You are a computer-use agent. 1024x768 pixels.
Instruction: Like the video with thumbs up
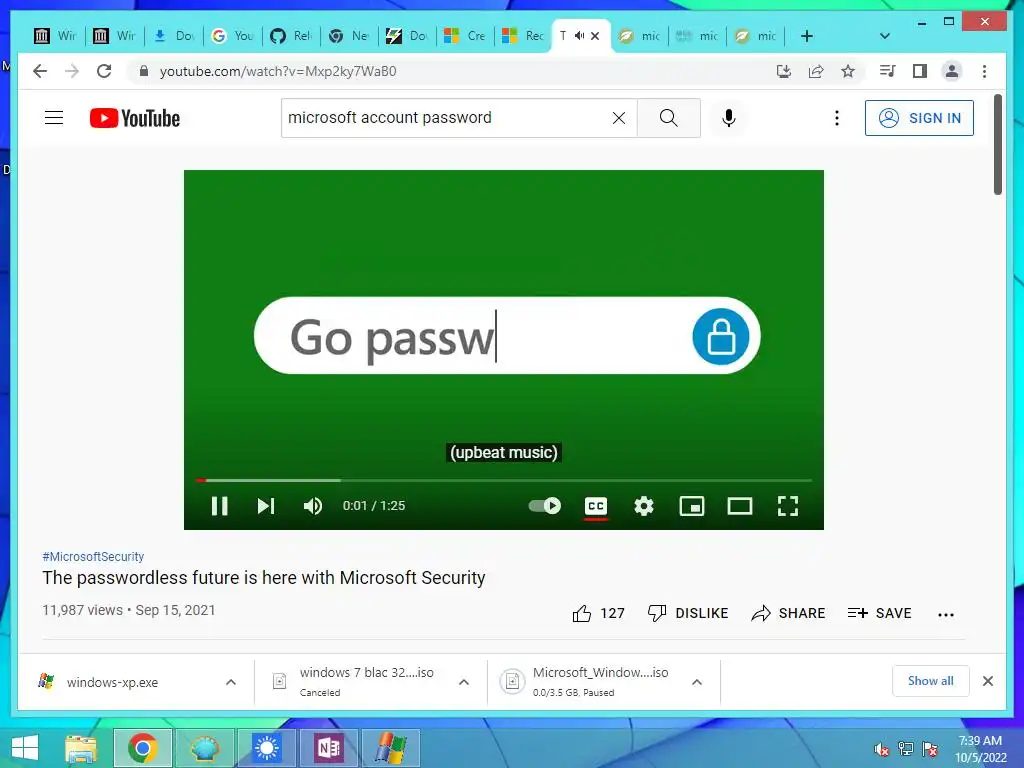(x=598, y=613)
